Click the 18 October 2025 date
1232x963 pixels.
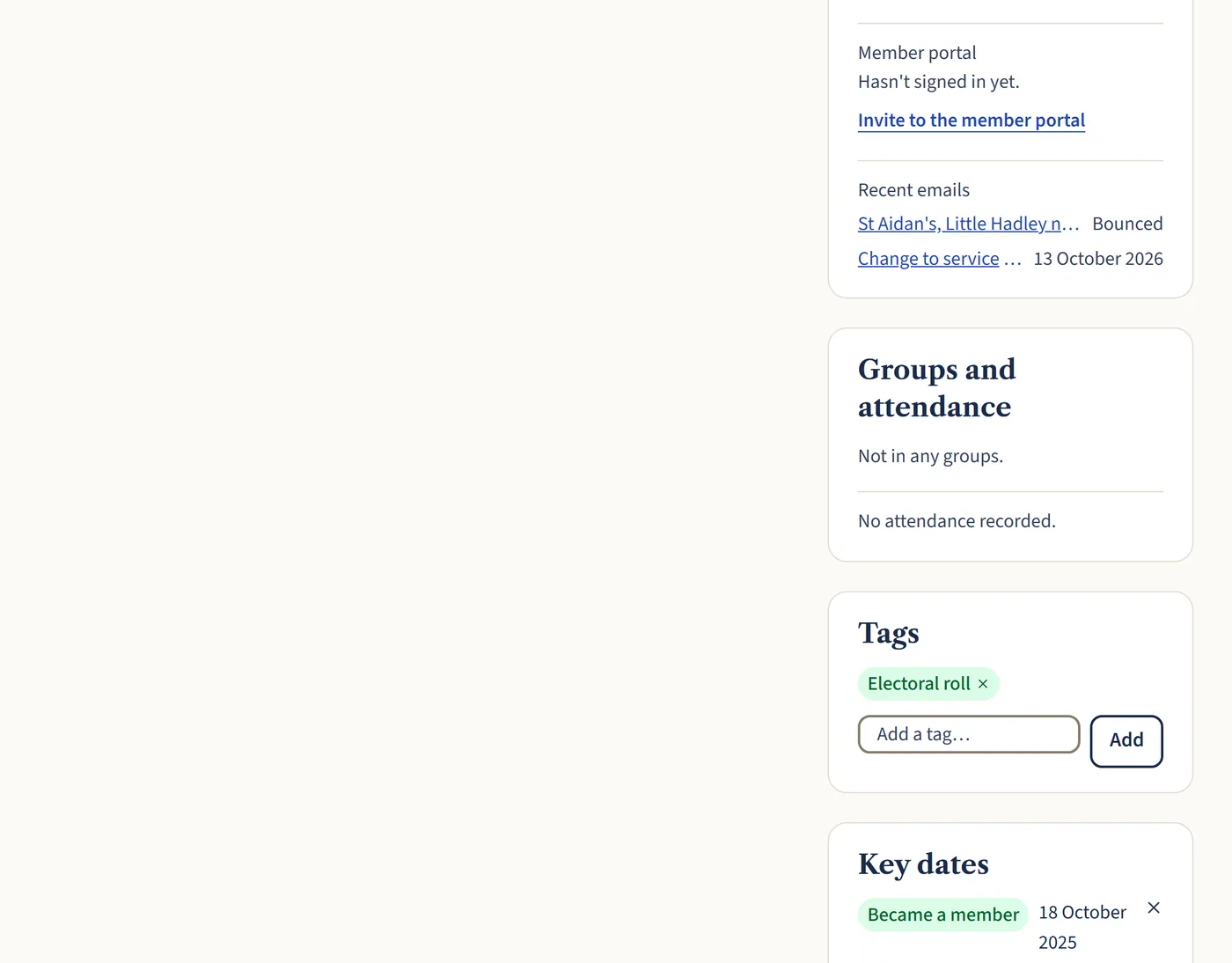pyautogui.click(x=1082, y=927)
